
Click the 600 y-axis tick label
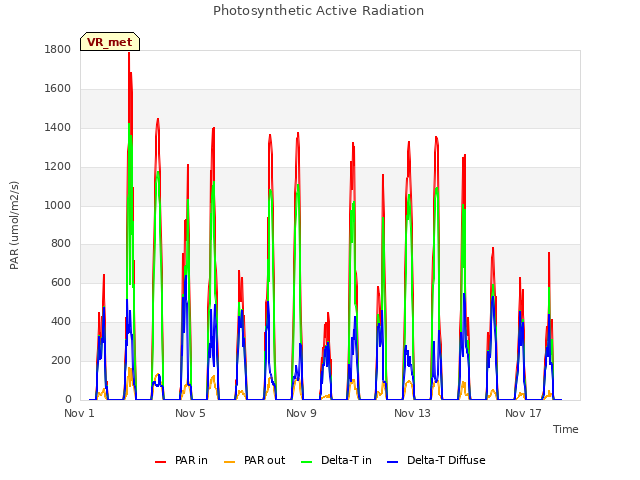tap(61, 283)
